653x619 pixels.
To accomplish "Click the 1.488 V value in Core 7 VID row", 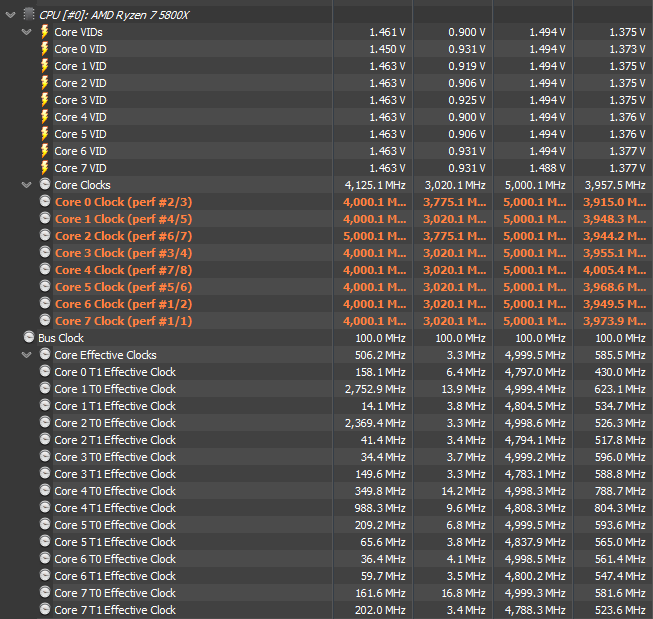I will (547, 168).
